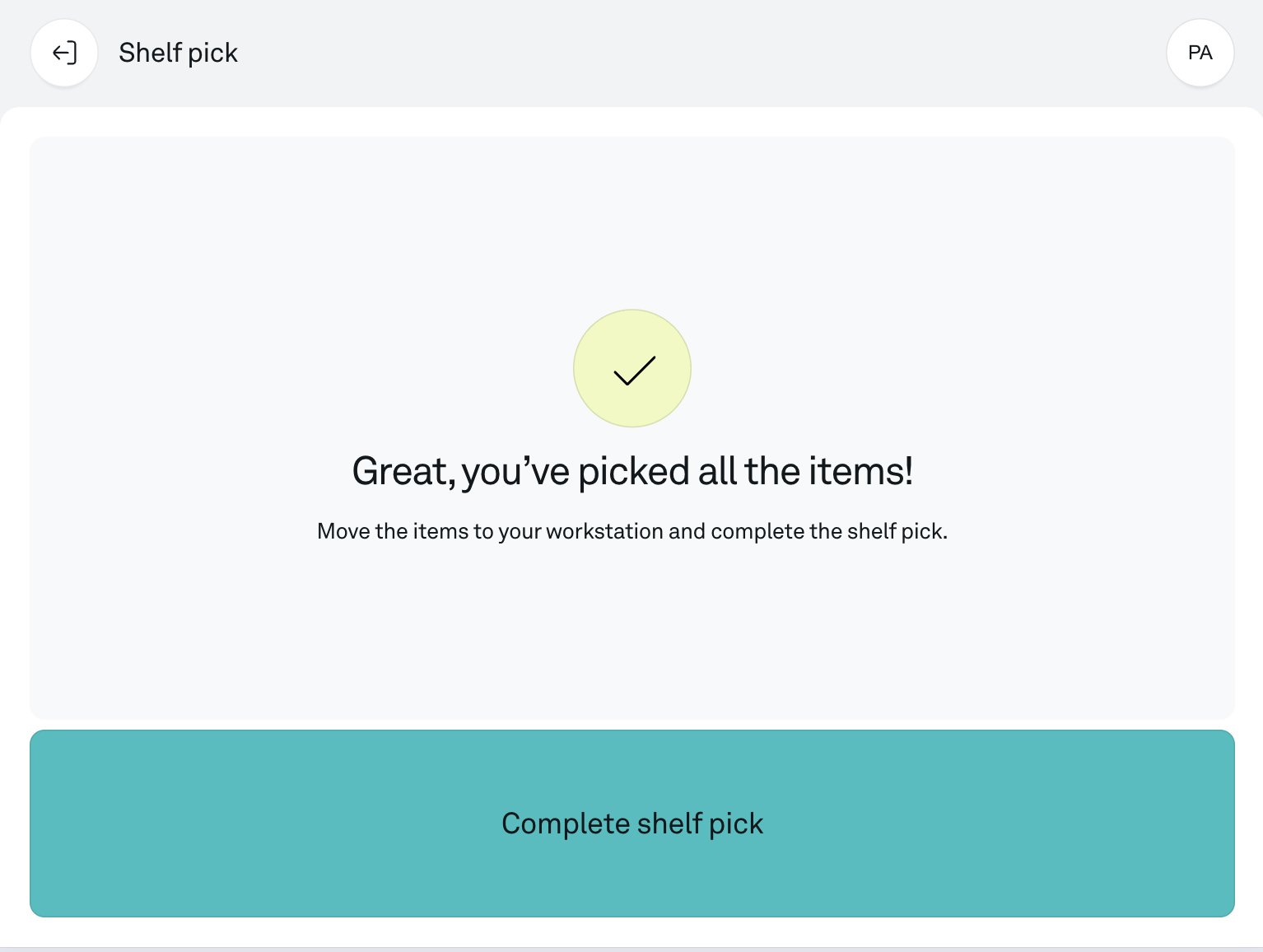The height and width of the screenshot is (952, 1263).
Task: Click the "Complete" word on the teal button
Action: pos(566,824)
